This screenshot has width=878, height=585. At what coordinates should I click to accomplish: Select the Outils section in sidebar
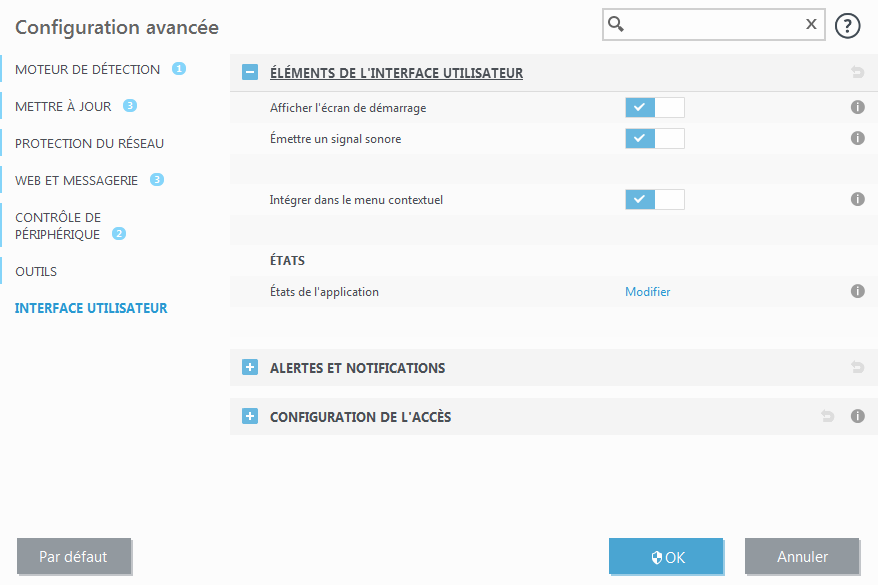point(34,271)
